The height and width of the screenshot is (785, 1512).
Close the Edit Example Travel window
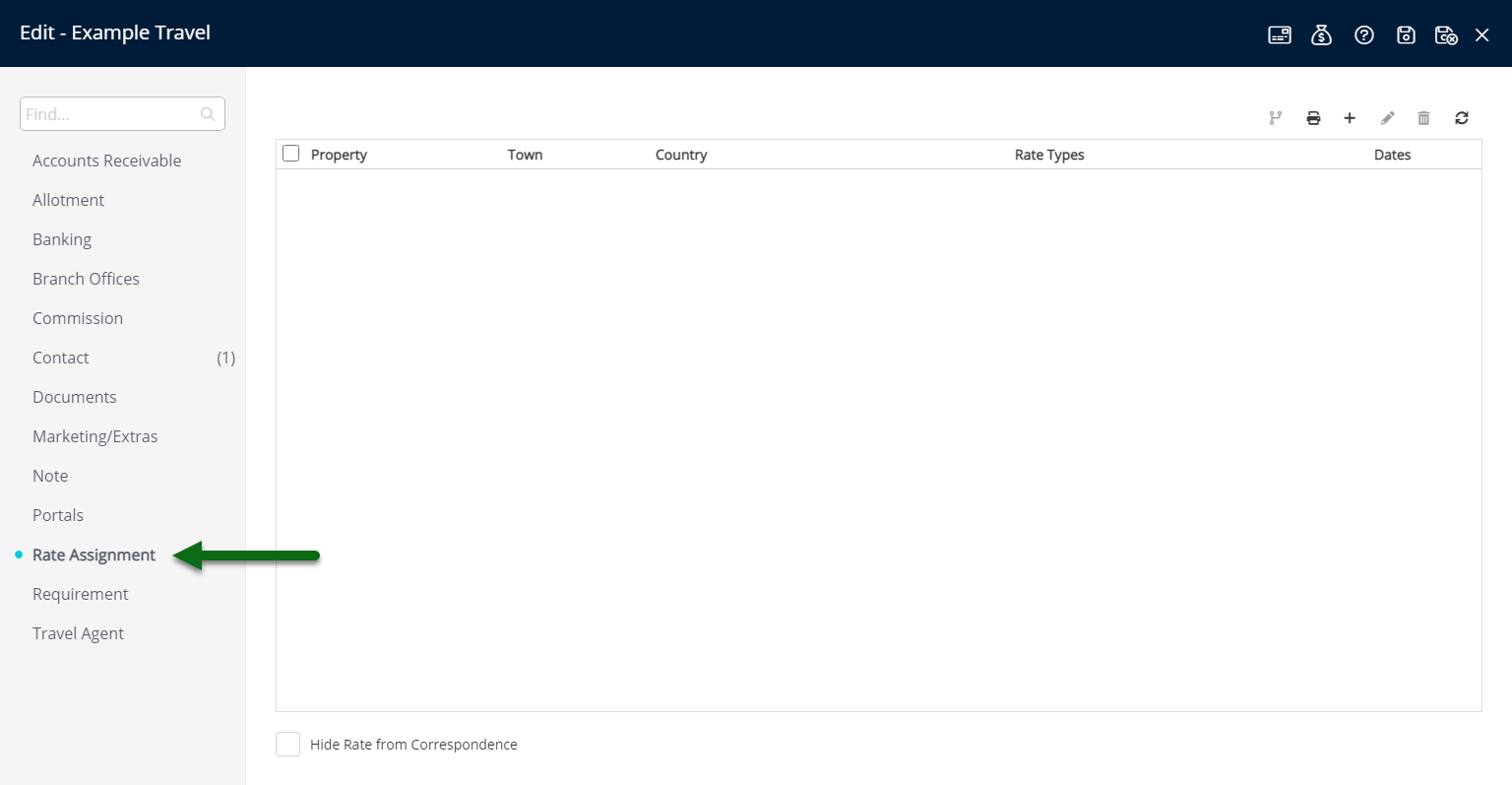tap(1482, 35)
